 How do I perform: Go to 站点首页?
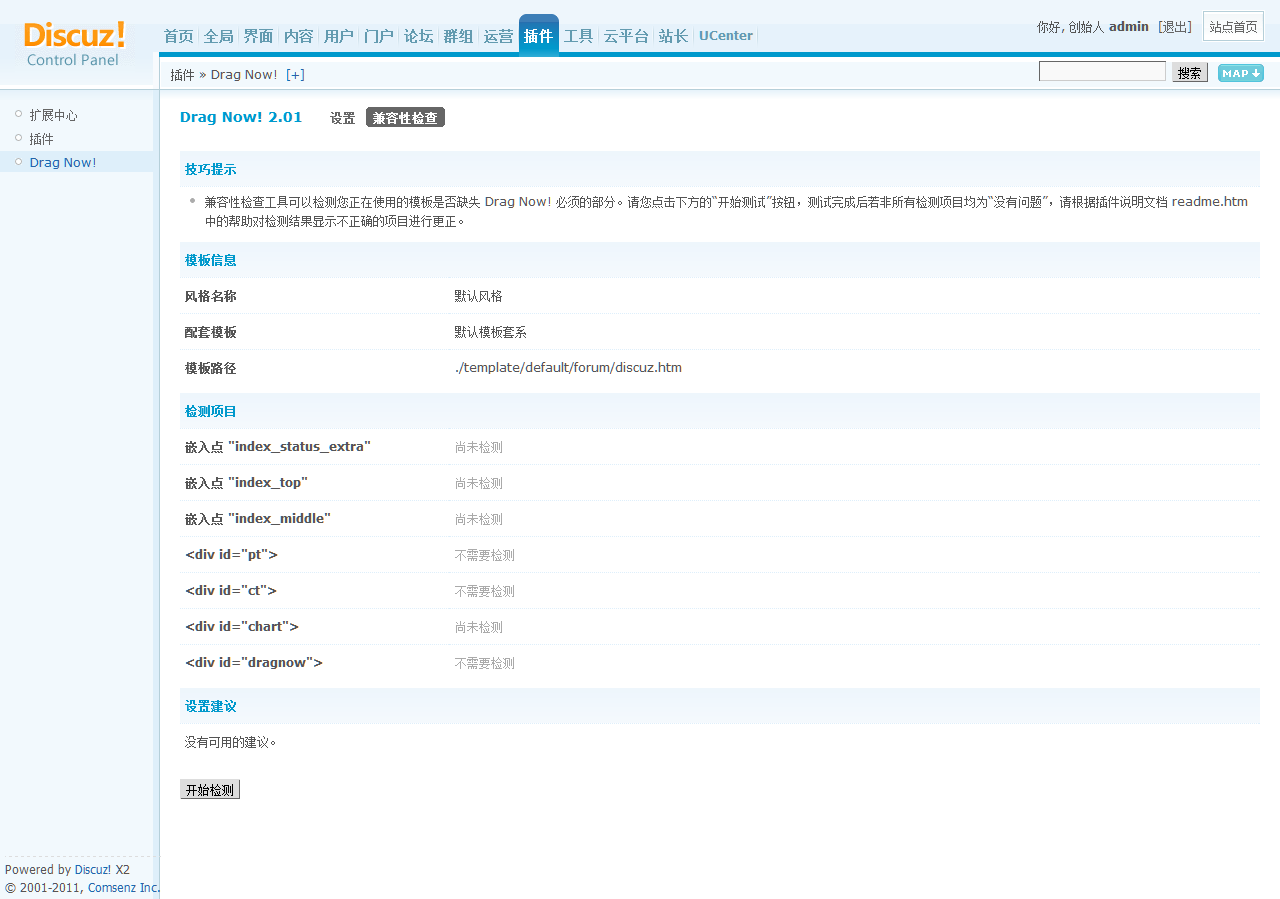(x=1233, y=27)
